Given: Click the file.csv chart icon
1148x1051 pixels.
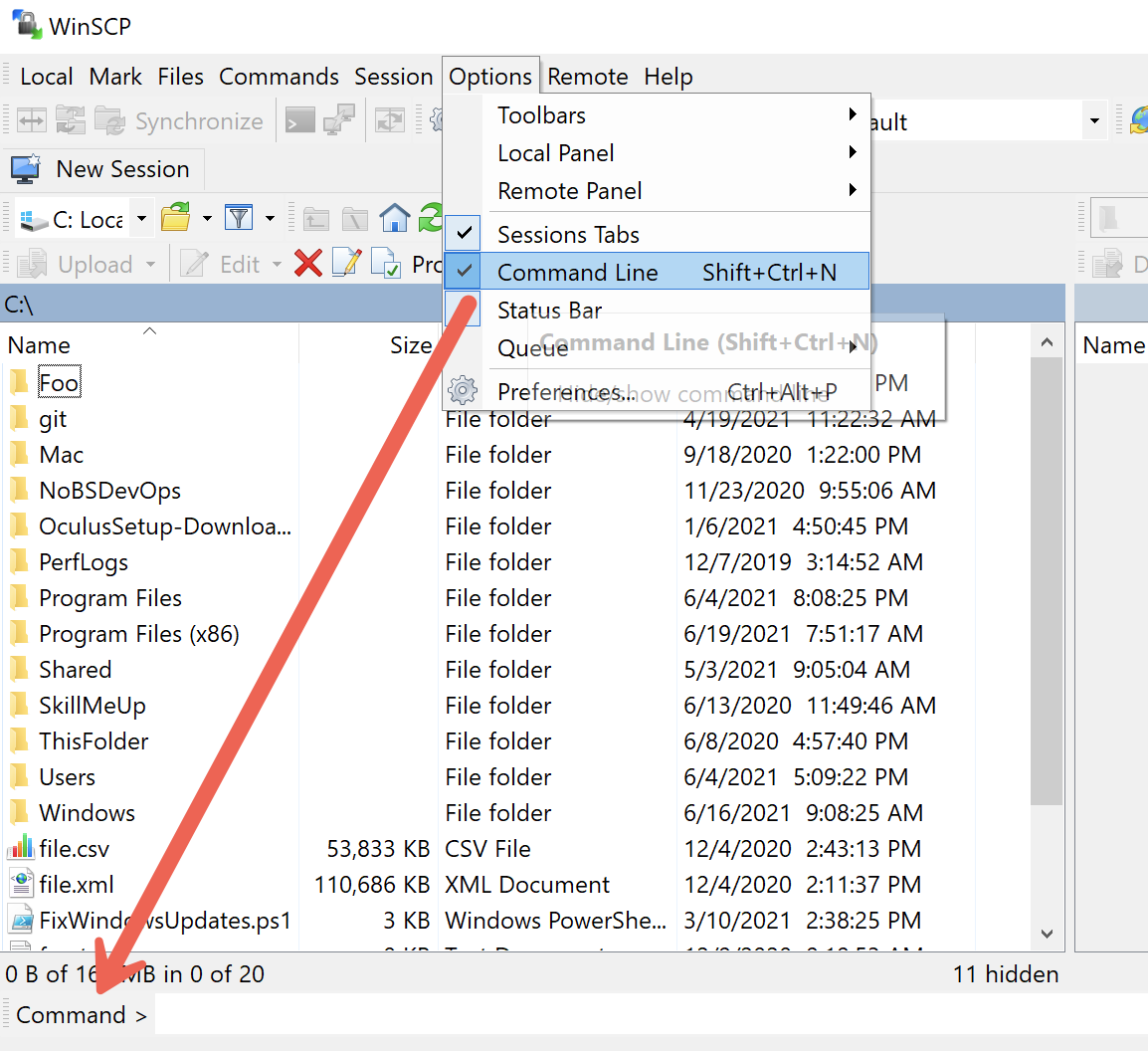Looking at the screenshot, I should 21,847.
